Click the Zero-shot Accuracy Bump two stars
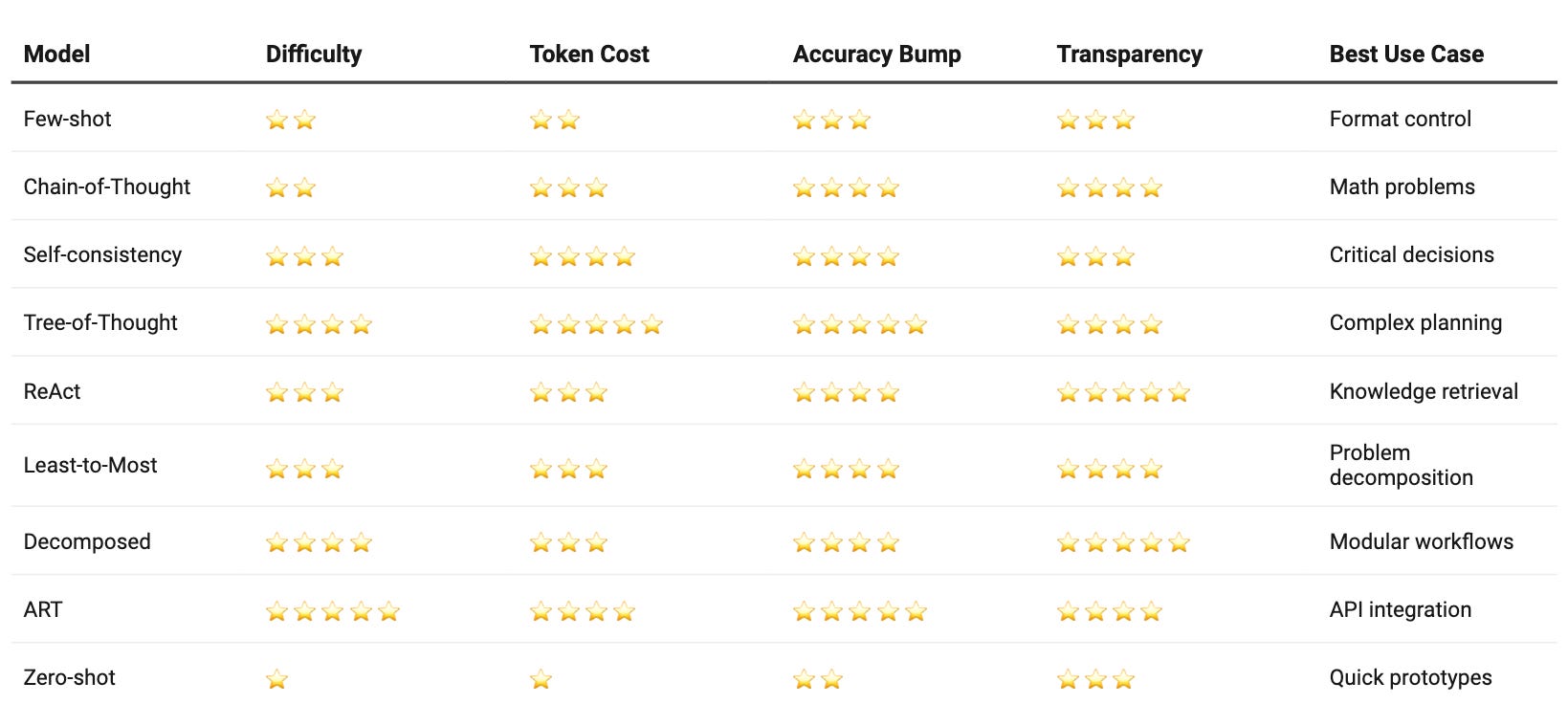Screen dimensions: 1568x726 point(818,679)
